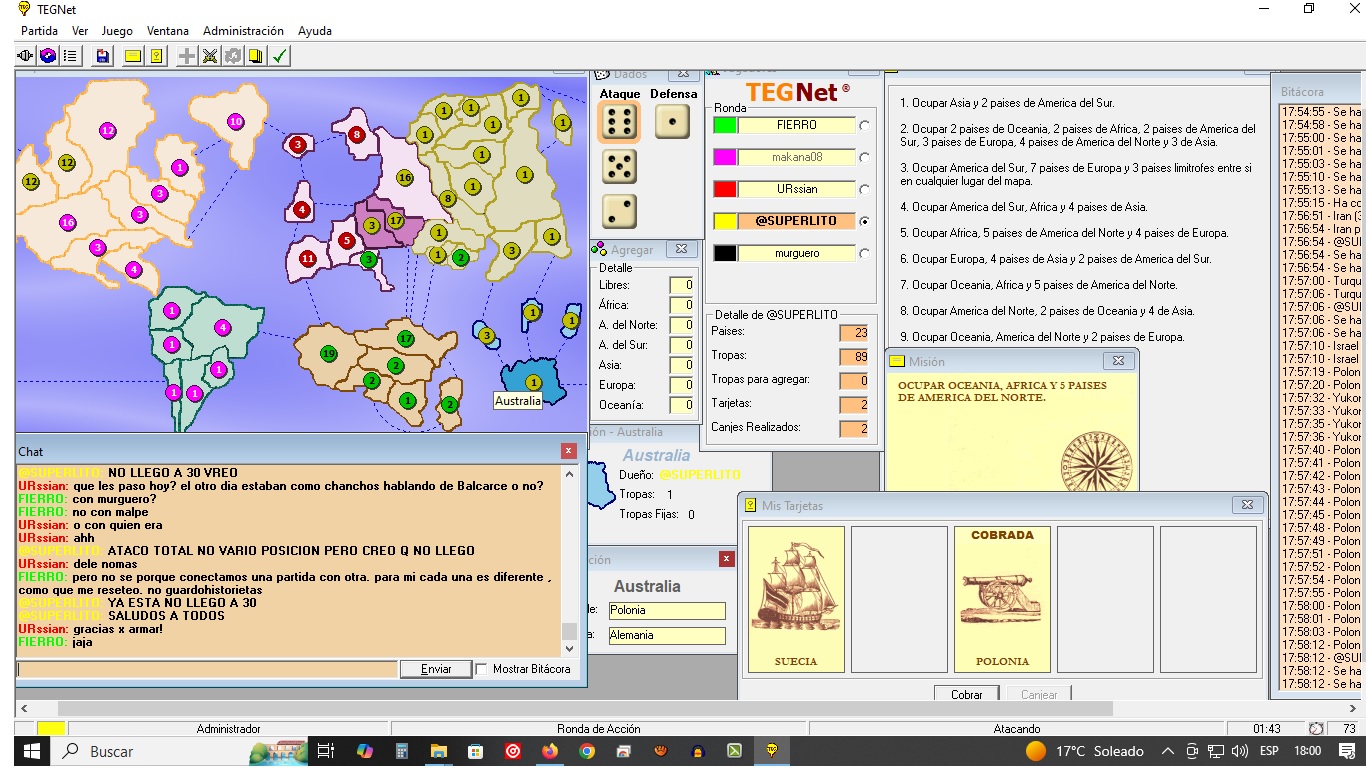Select the murguero player radio button
This screenshot has width=1366, height=768.
pos(864,253)
